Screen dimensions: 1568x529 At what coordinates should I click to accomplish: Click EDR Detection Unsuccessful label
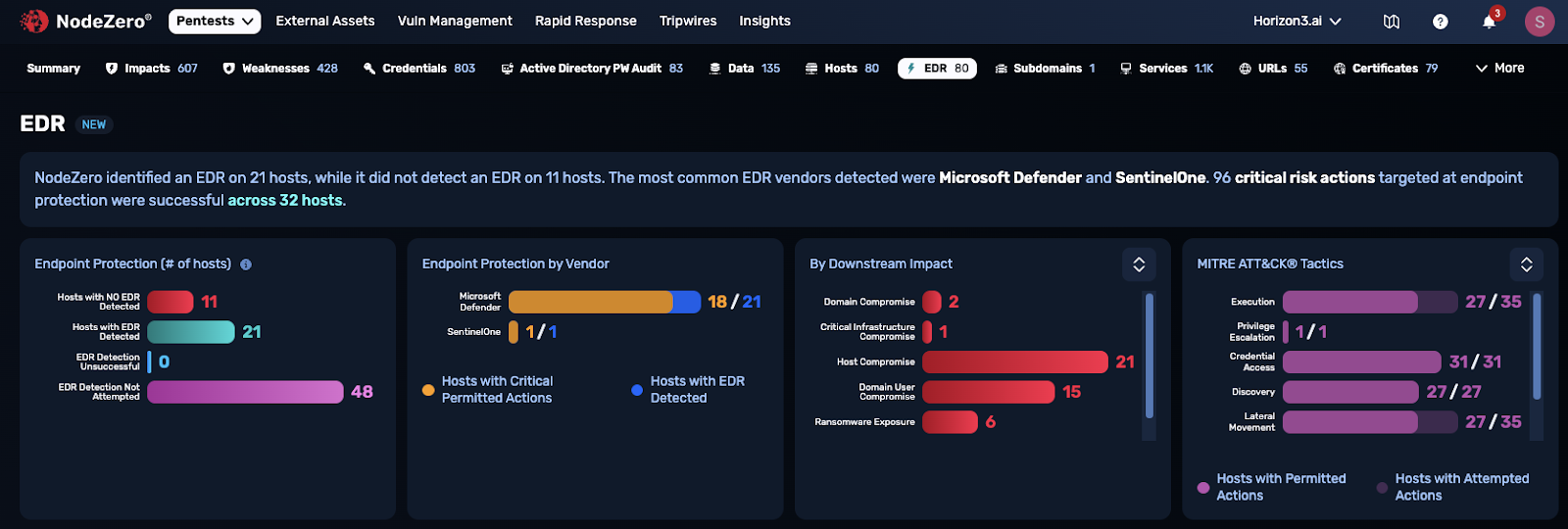(108, 362)
